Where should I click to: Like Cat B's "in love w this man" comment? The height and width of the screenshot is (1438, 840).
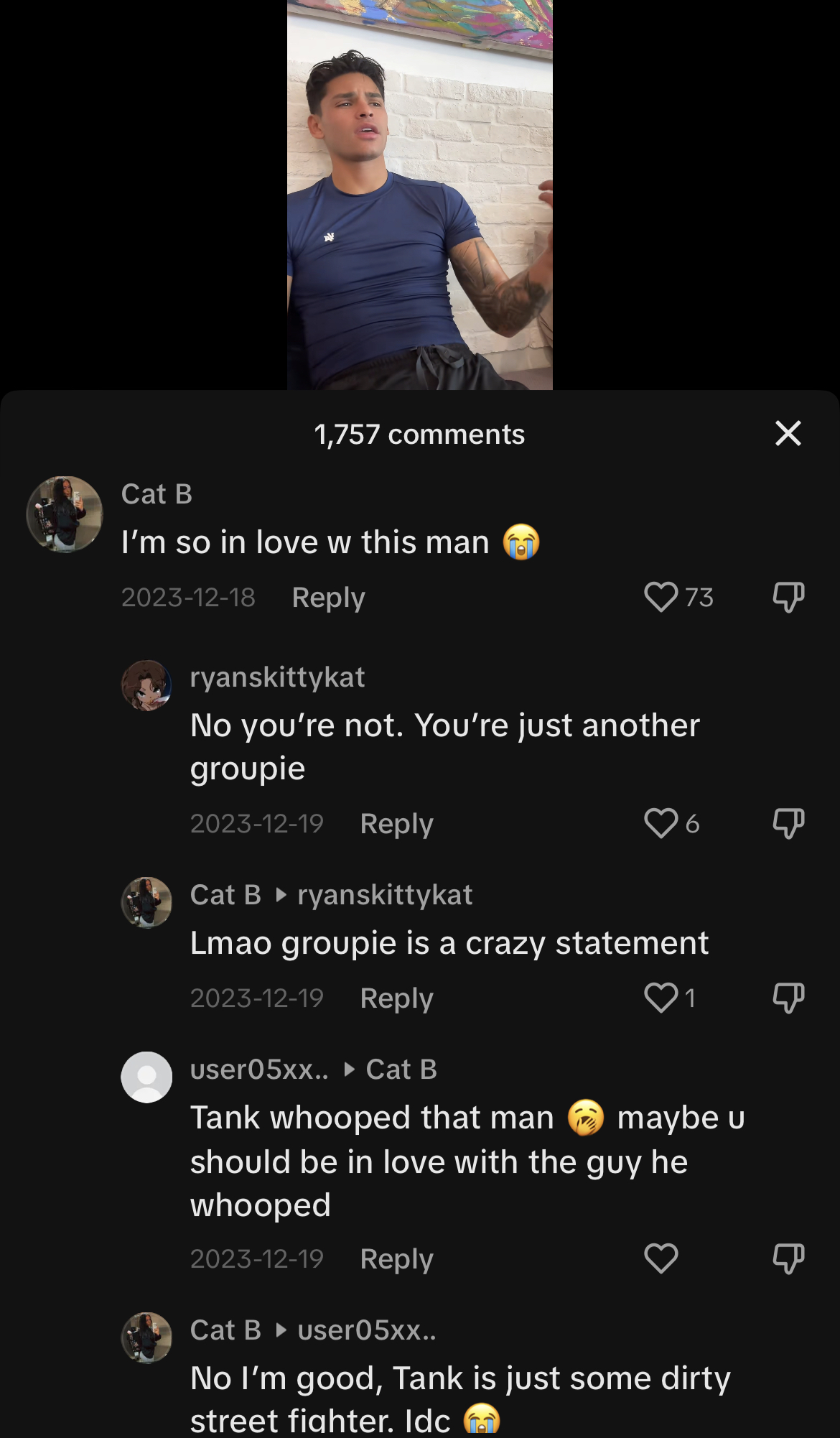tap(661, 597)
